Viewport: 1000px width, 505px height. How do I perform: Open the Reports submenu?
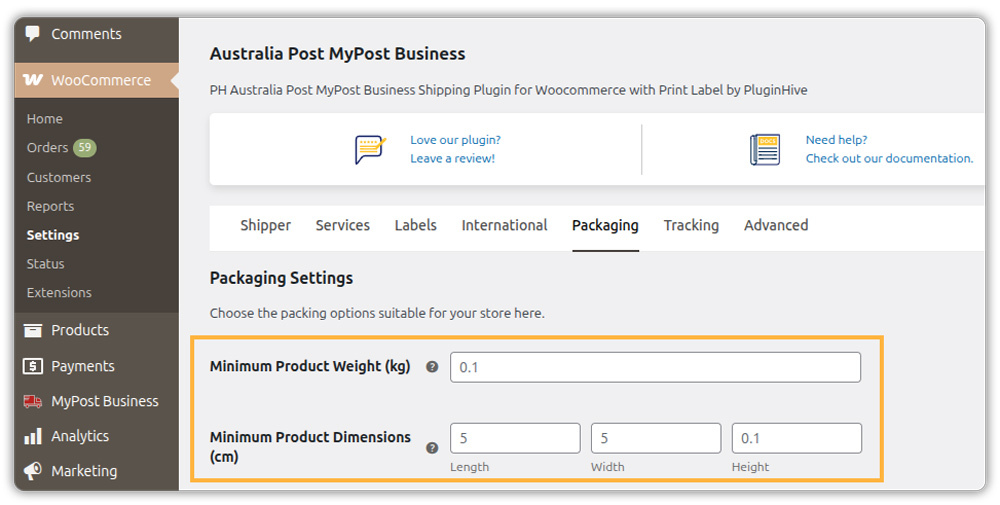(50, 206)
